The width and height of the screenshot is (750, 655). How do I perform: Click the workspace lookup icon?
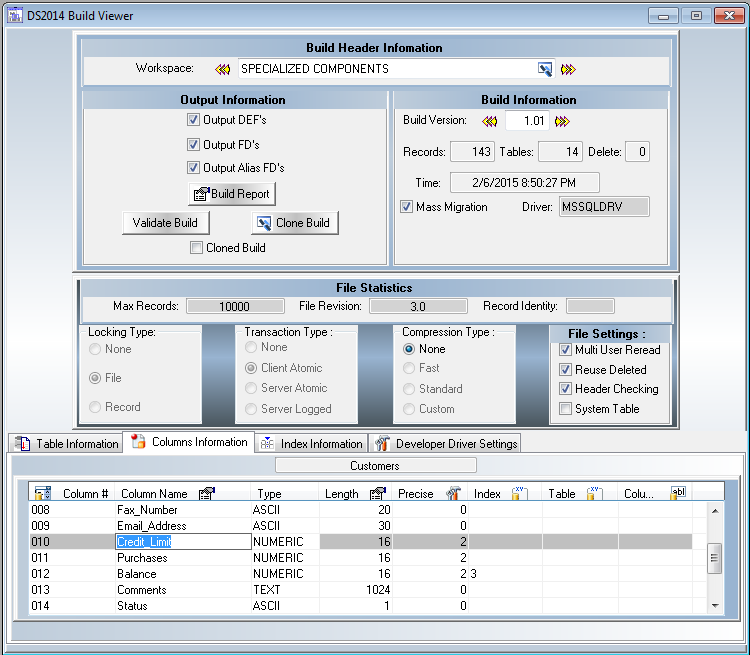[545, 69]
